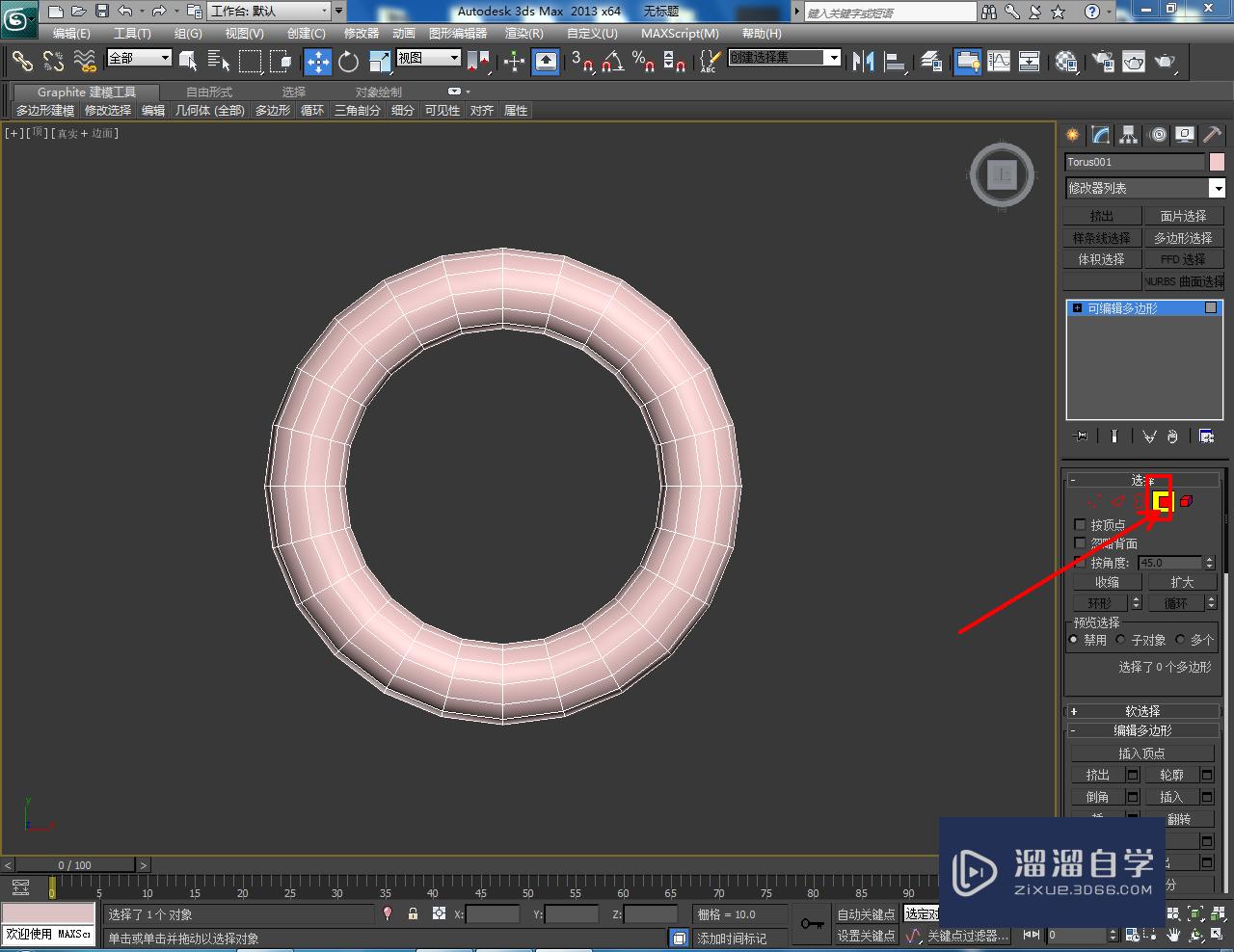Switch to the 对象绘制 ribbon tab
The height and width of the screenshot is (952, 1234).
pyautogui.click(x=379, y=92)
